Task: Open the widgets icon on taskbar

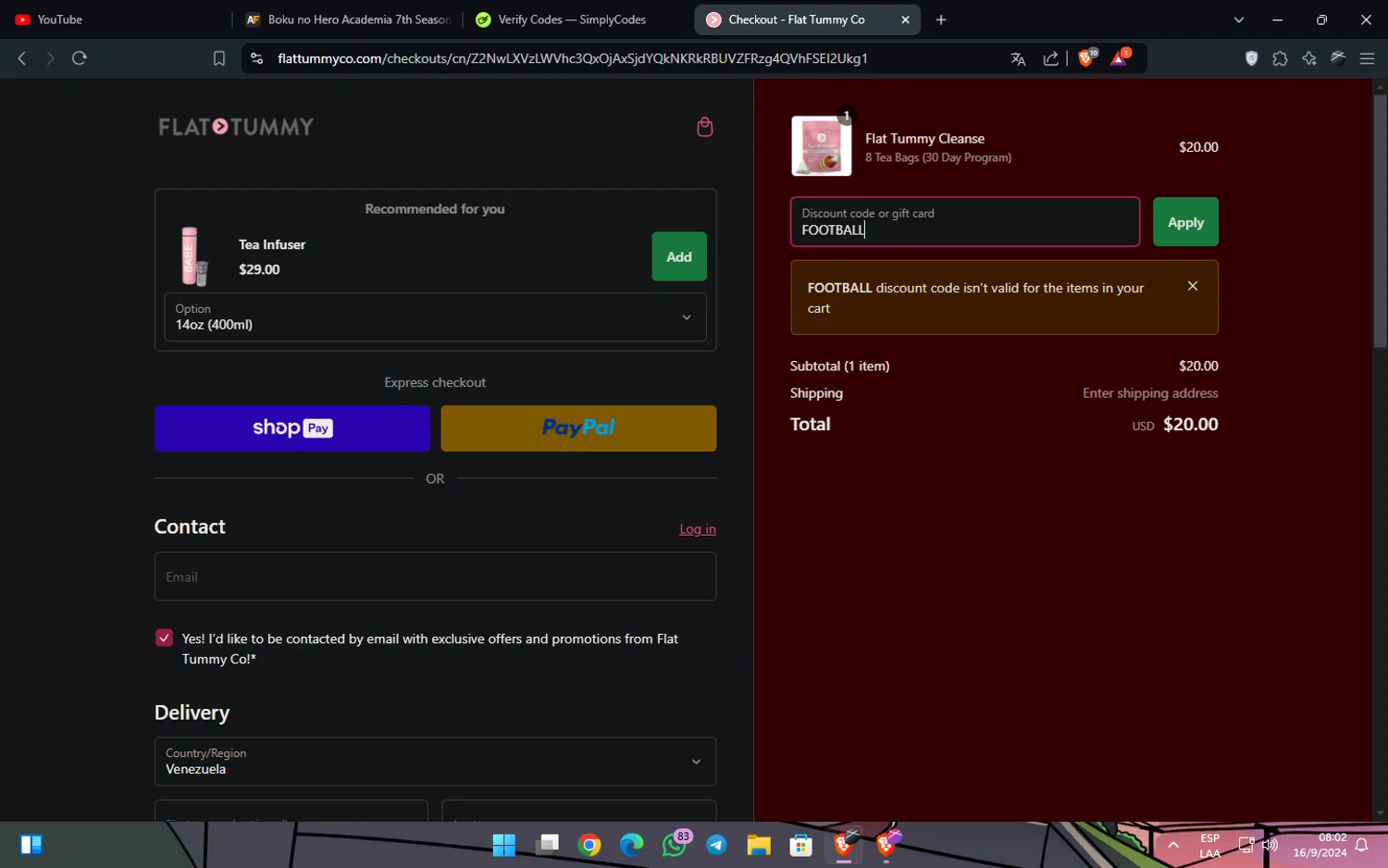Action: pos(31,845)
